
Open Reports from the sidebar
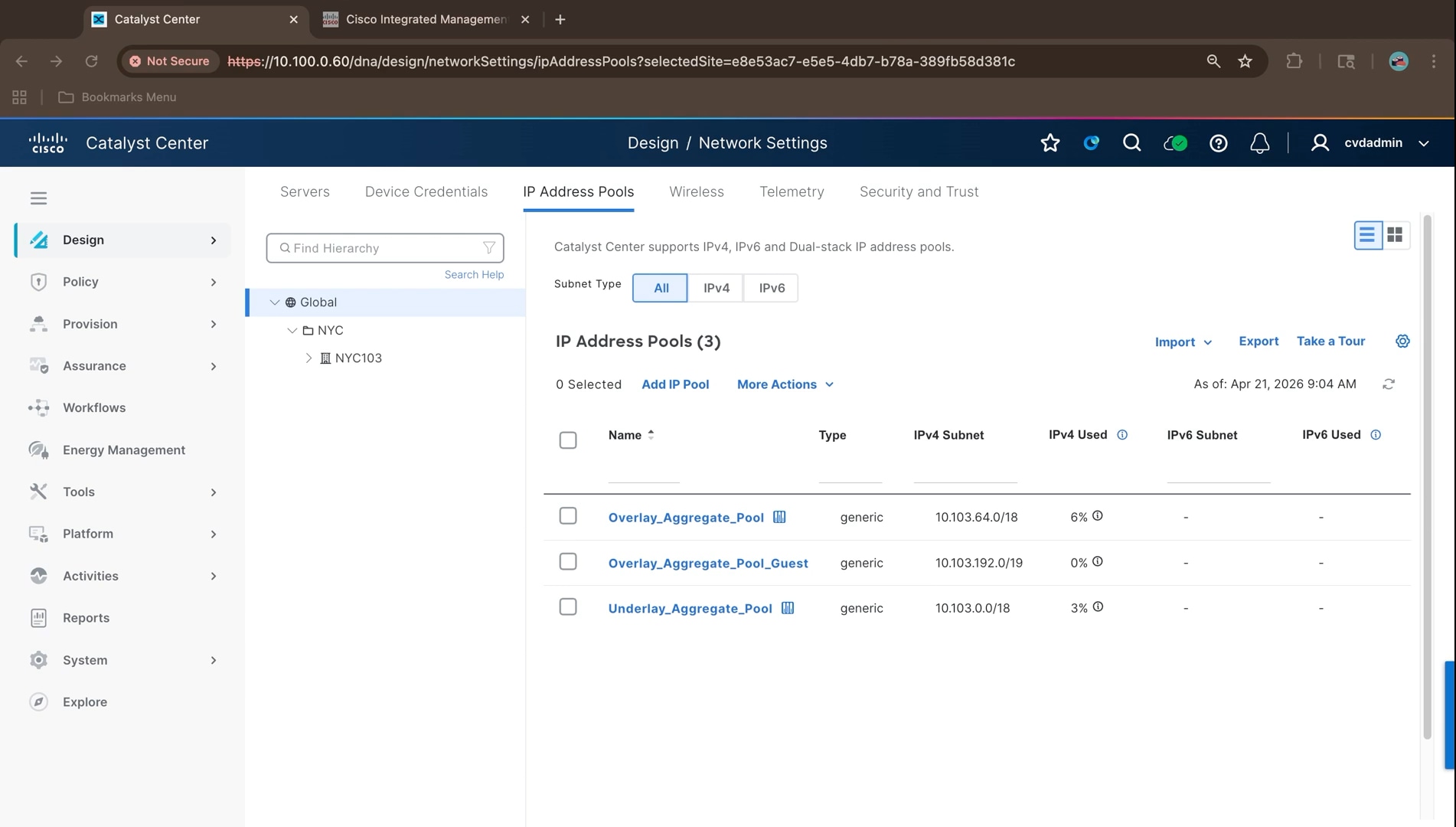tap(86, 618)
